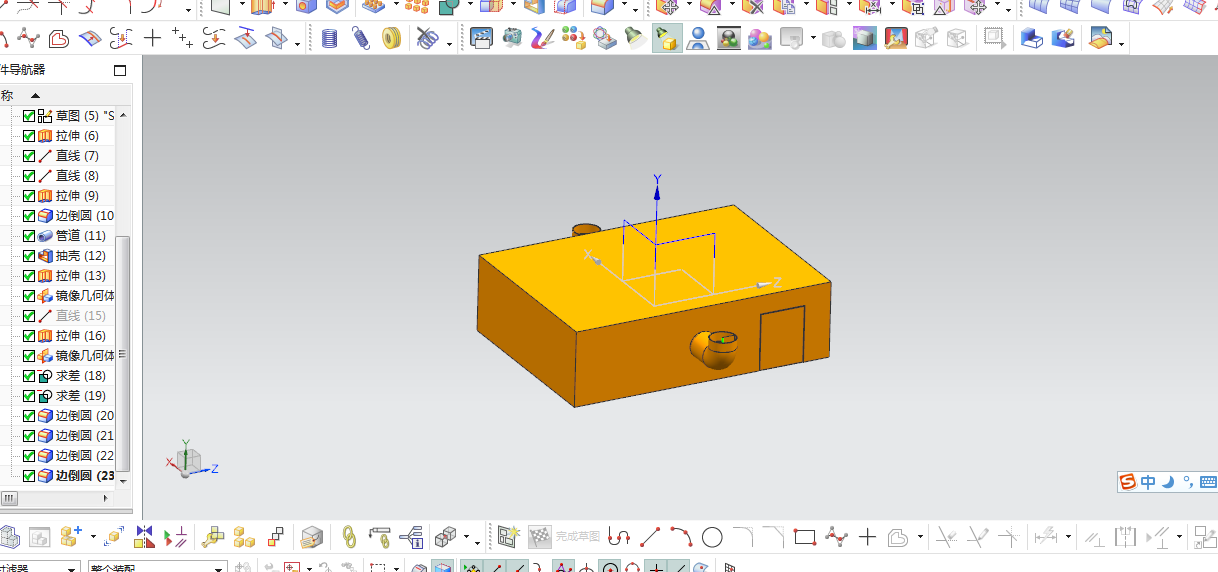Select the Circle tool in sketch toolbar
Screen dimensions: 1218x572
coord(712,537)
